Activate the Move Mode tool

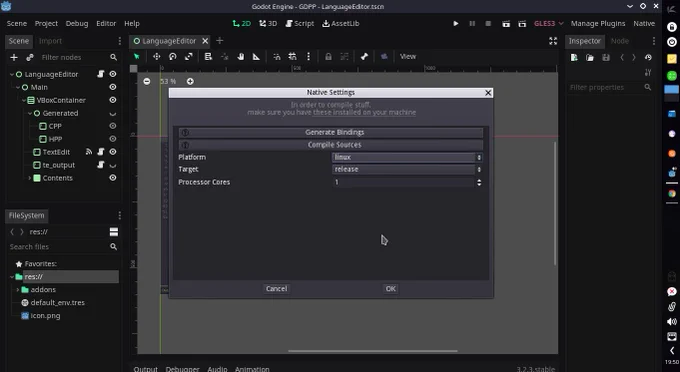pos(157,57)
